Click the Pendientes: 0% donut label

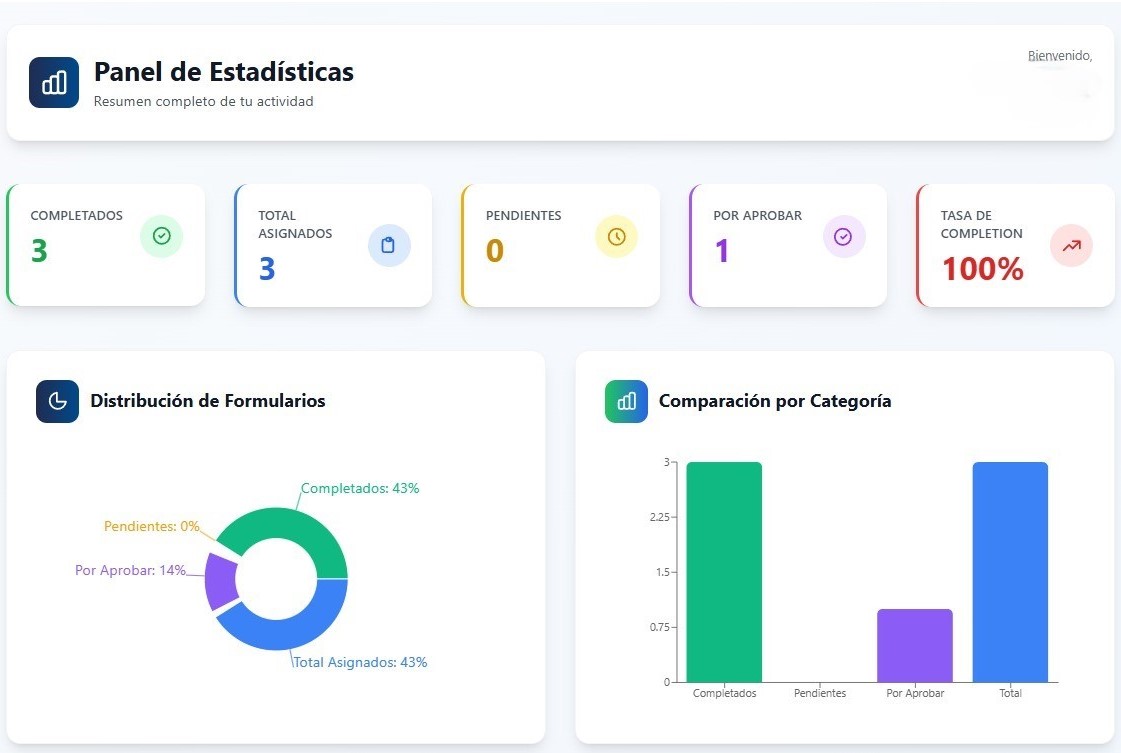pyautogui.click(x=152, y=526)
